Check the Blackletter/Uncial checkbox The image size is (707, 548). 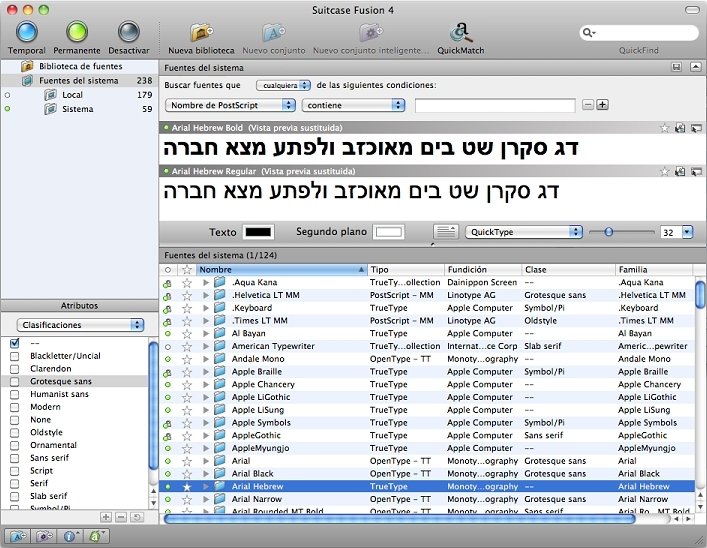point(14,356)
